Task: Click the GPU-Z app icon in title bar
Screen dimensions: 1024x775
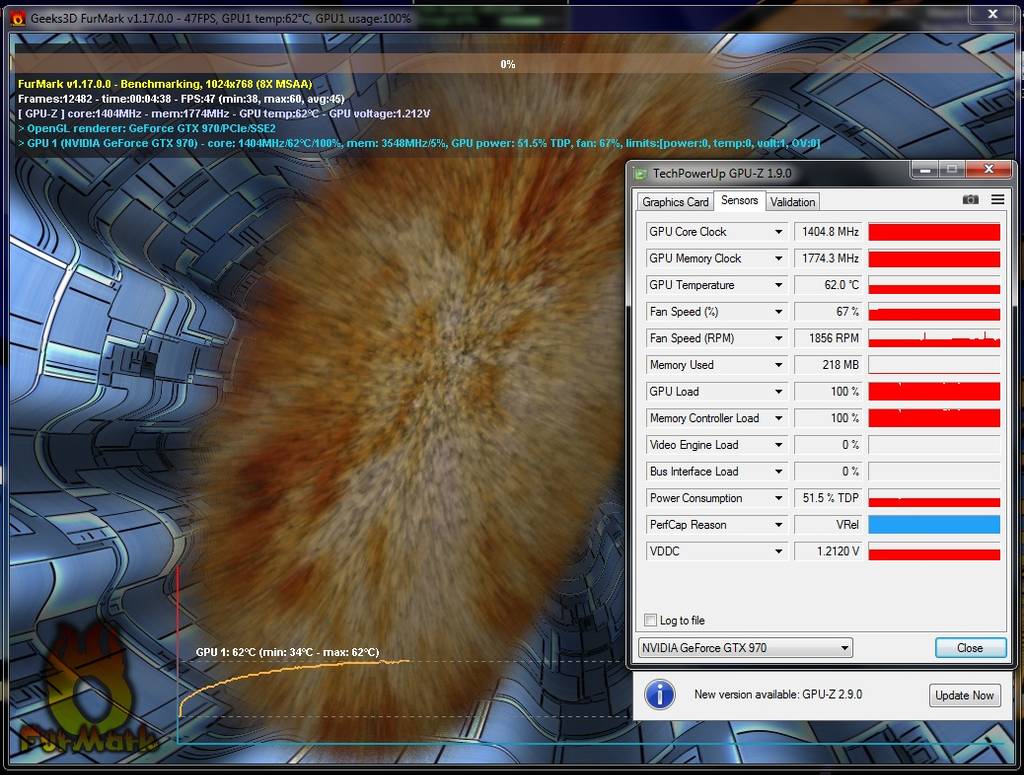Action: 641,174
